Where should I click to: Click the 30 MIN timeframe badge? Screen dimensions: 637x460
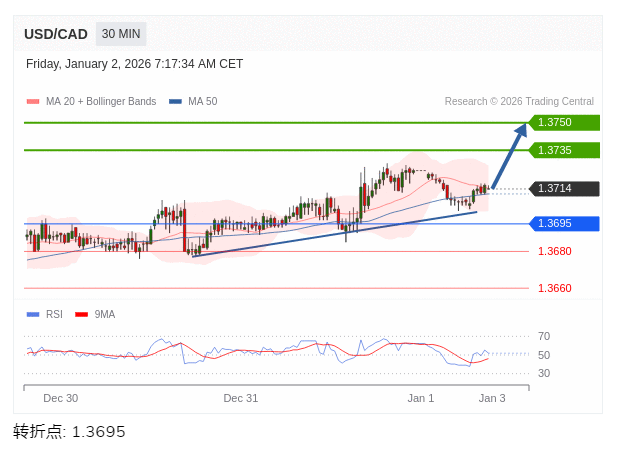point(121,34)
